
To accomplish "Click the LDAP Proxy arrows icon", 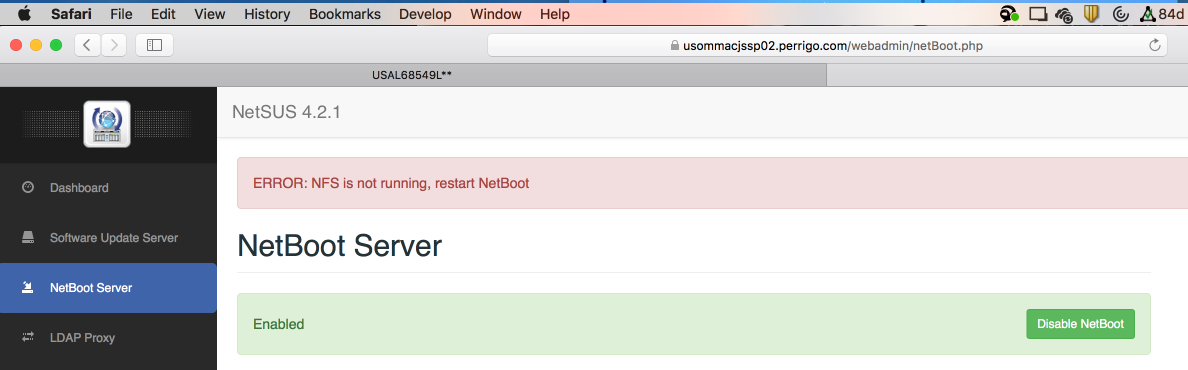I will [x=28, y=337].
